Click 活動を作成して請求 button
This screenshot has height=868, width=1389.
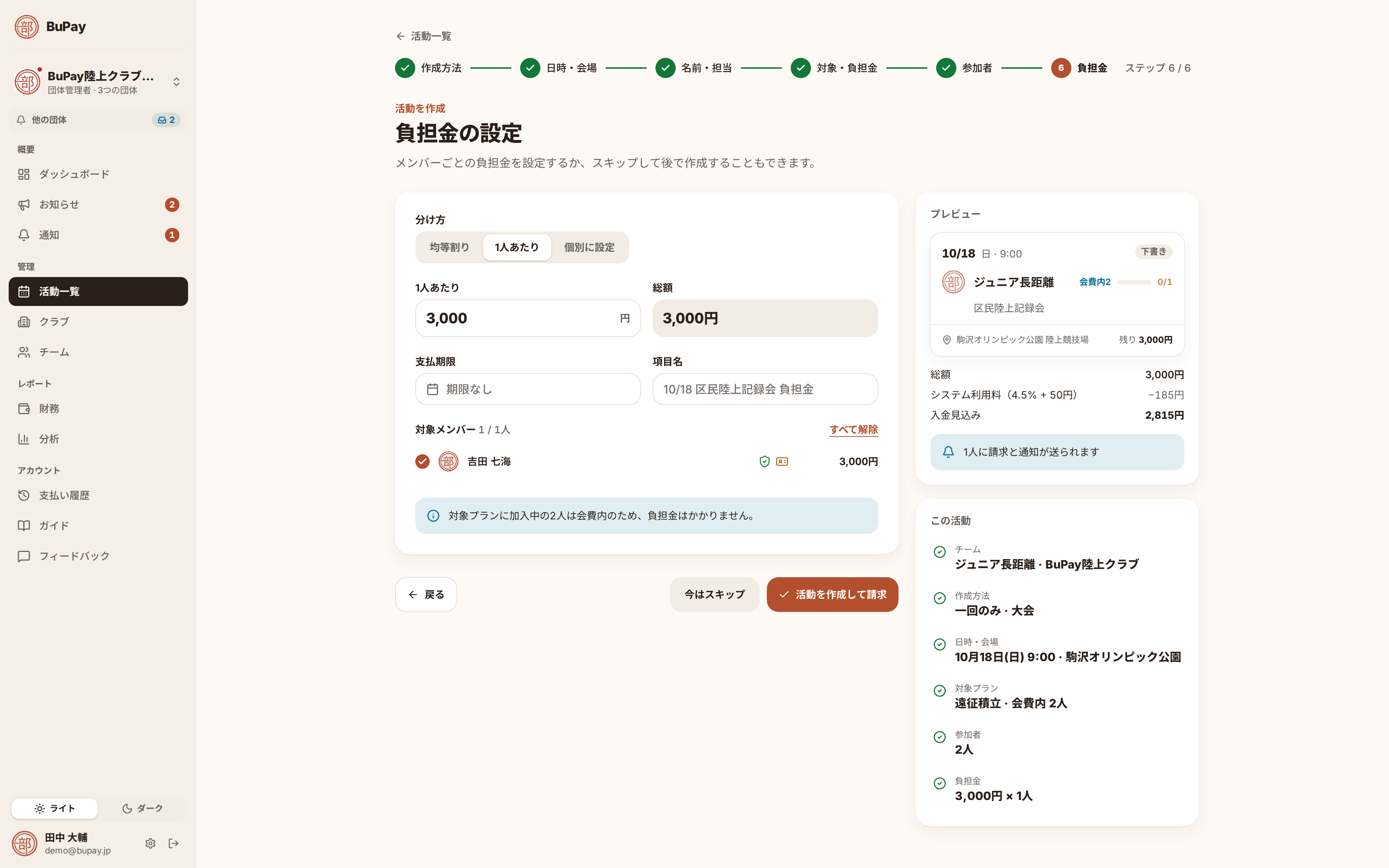[x=832, y=595]
